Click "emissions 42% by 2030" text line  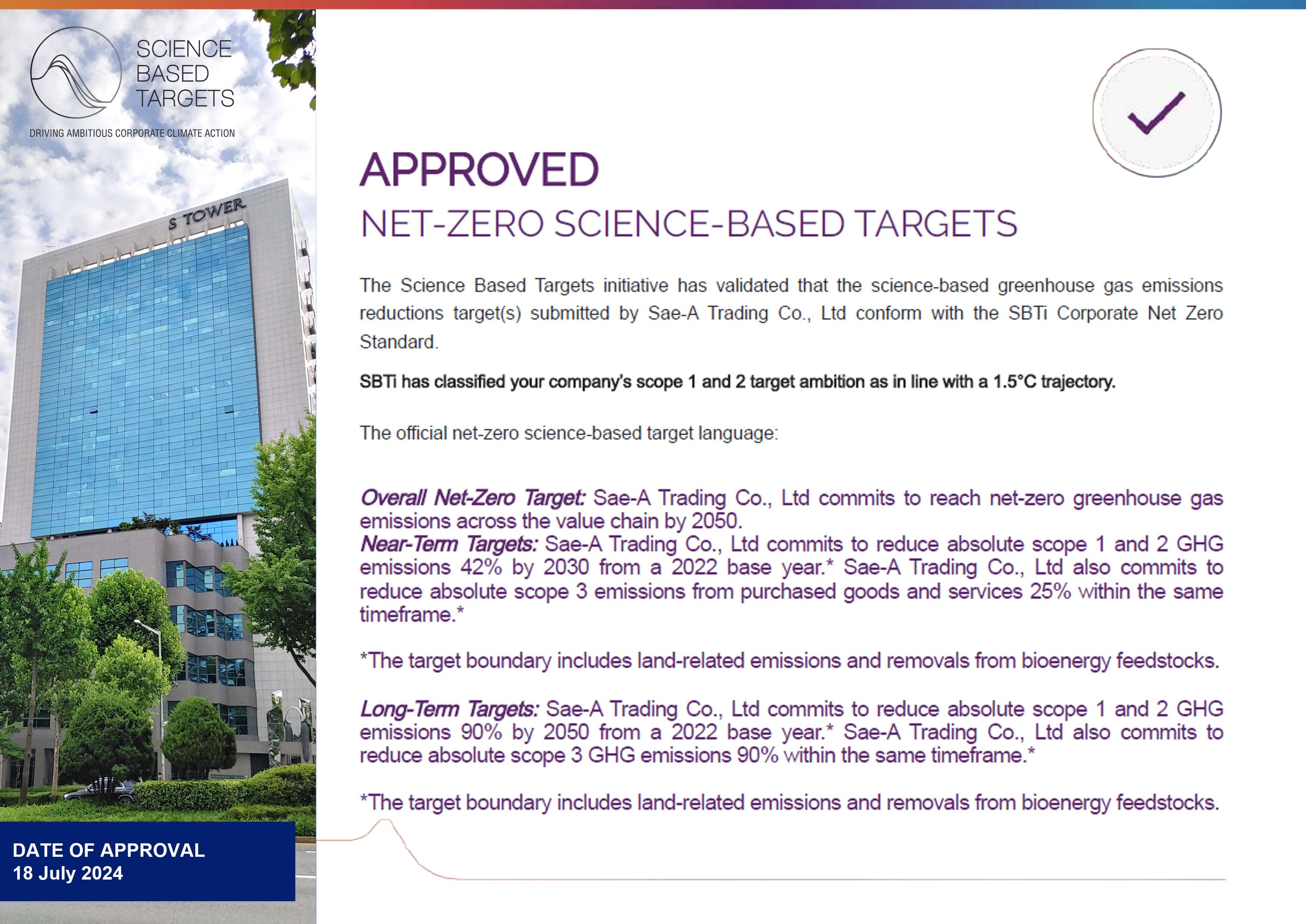(792, 568)
